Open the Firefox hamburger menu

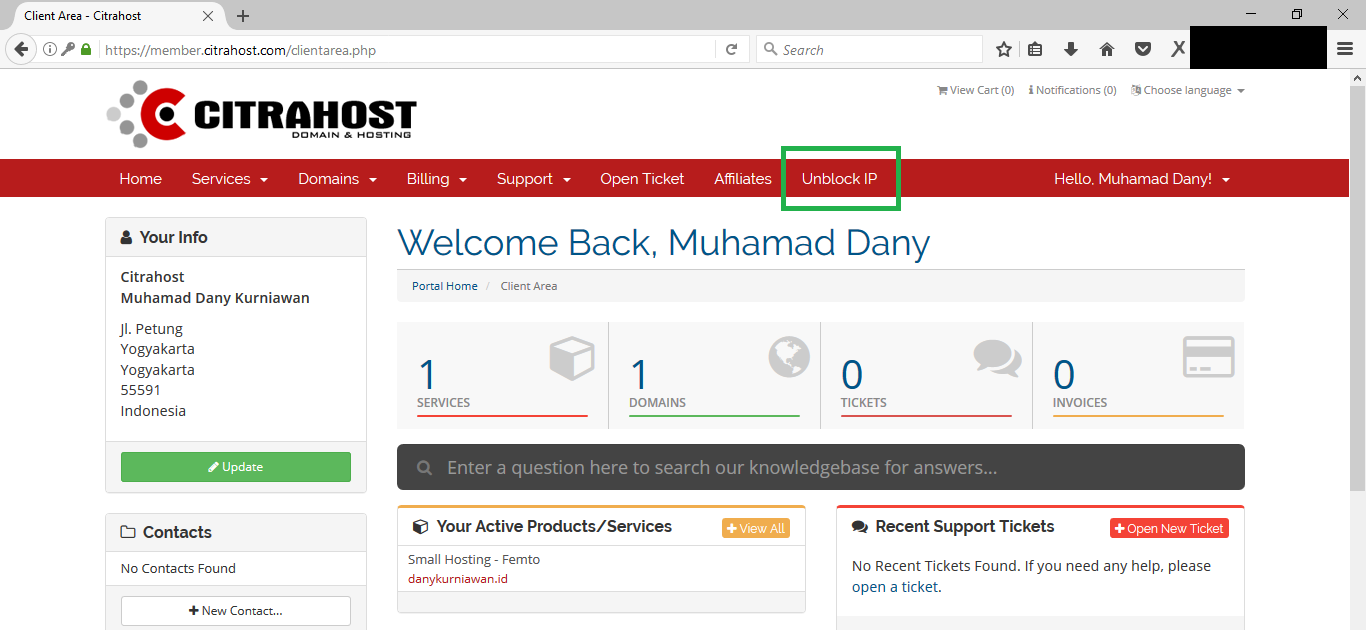[x=1345, y=49]
